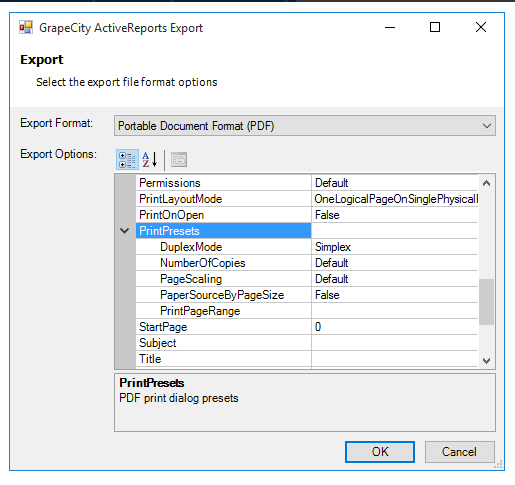Select the PrintLayoutMode property
The height and width of the screenshot is (485, 515).
tap(223, 199)
